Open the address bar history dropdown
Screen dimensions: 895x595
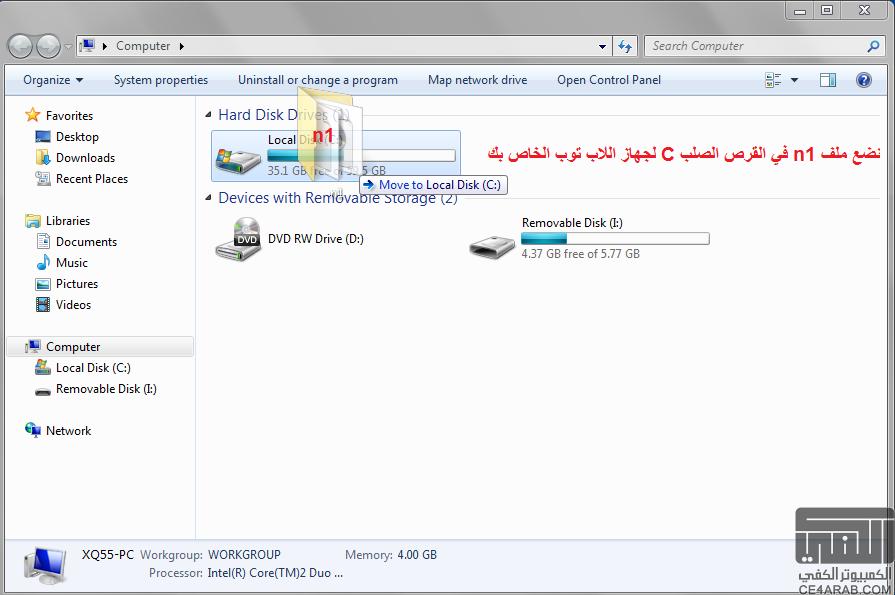point(601,46)
